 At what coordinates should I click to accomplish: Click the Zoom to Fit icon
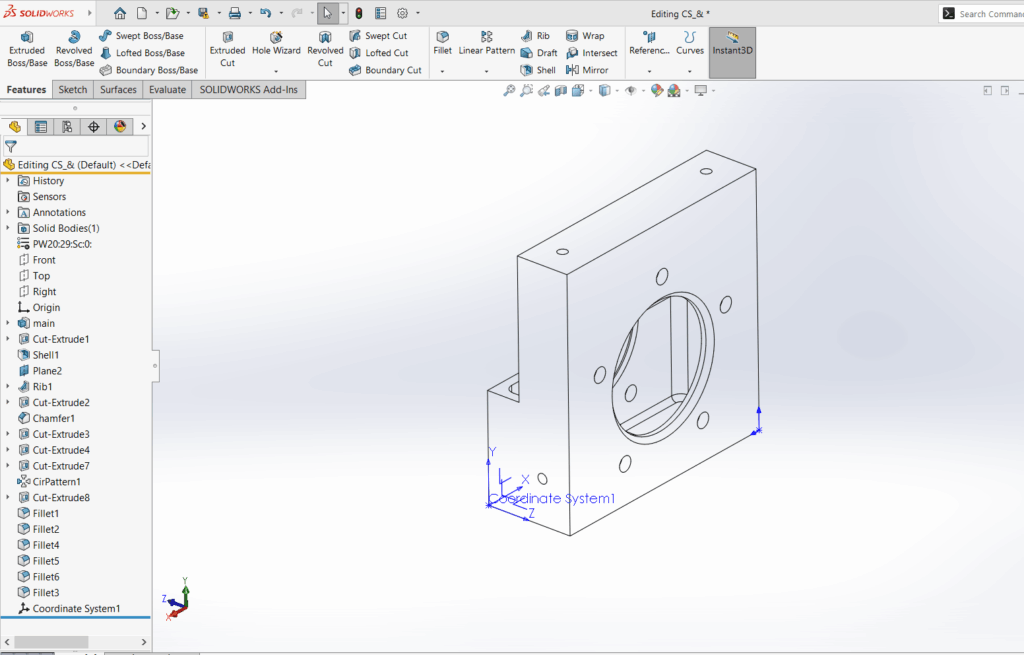(509, 91)
